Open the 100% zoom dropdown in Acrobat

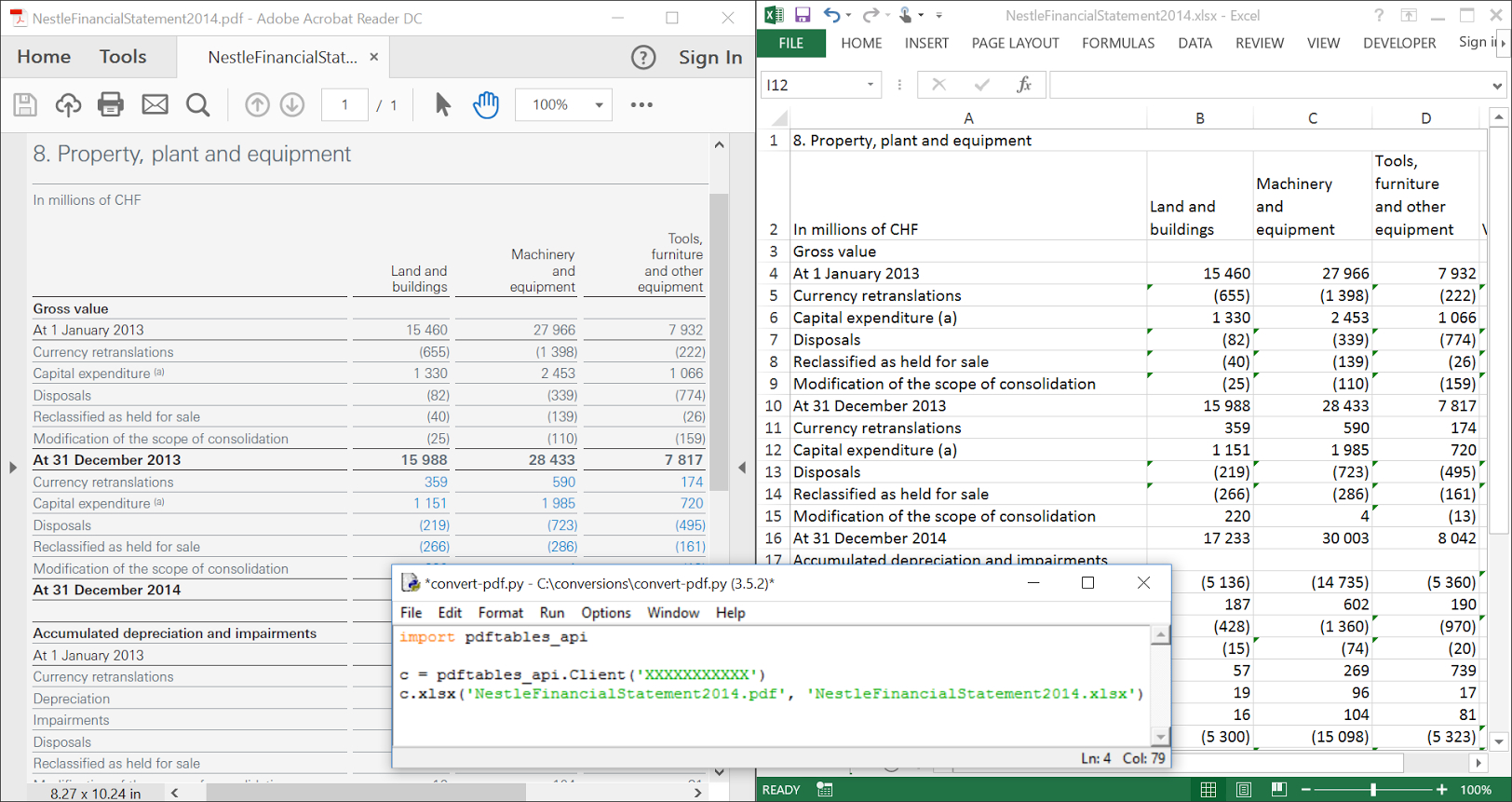point(599,105)
